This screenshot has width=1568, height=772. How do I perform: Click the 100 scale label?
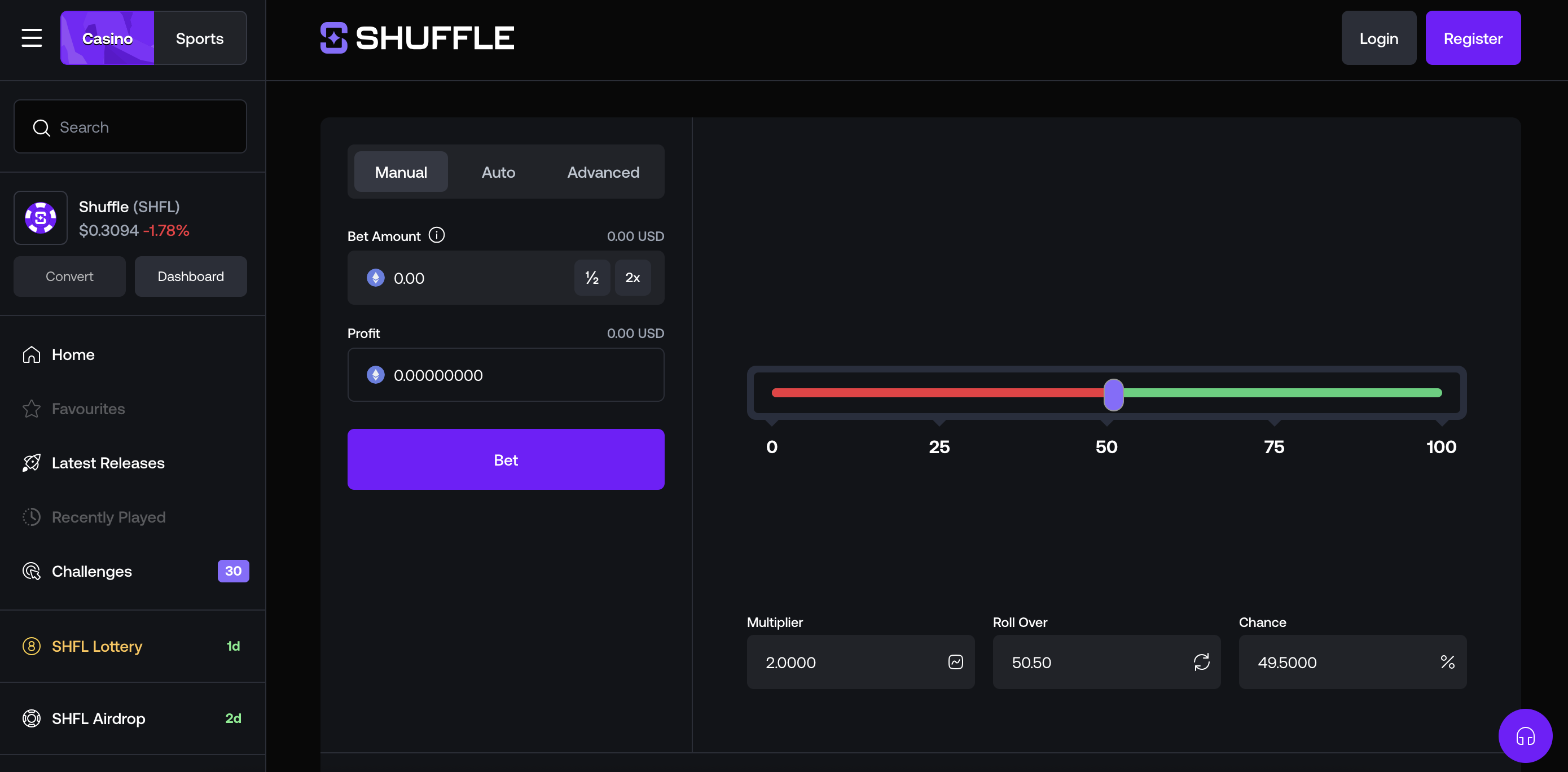pos(1442,447)
